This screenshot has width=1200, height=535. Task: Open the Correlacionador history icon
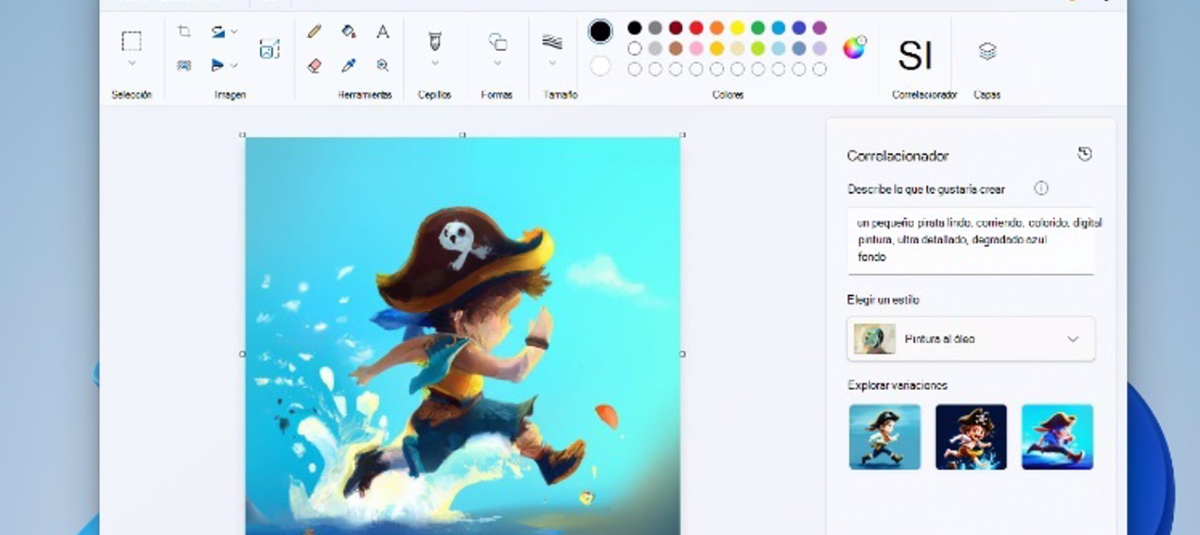coord(1085,154)
